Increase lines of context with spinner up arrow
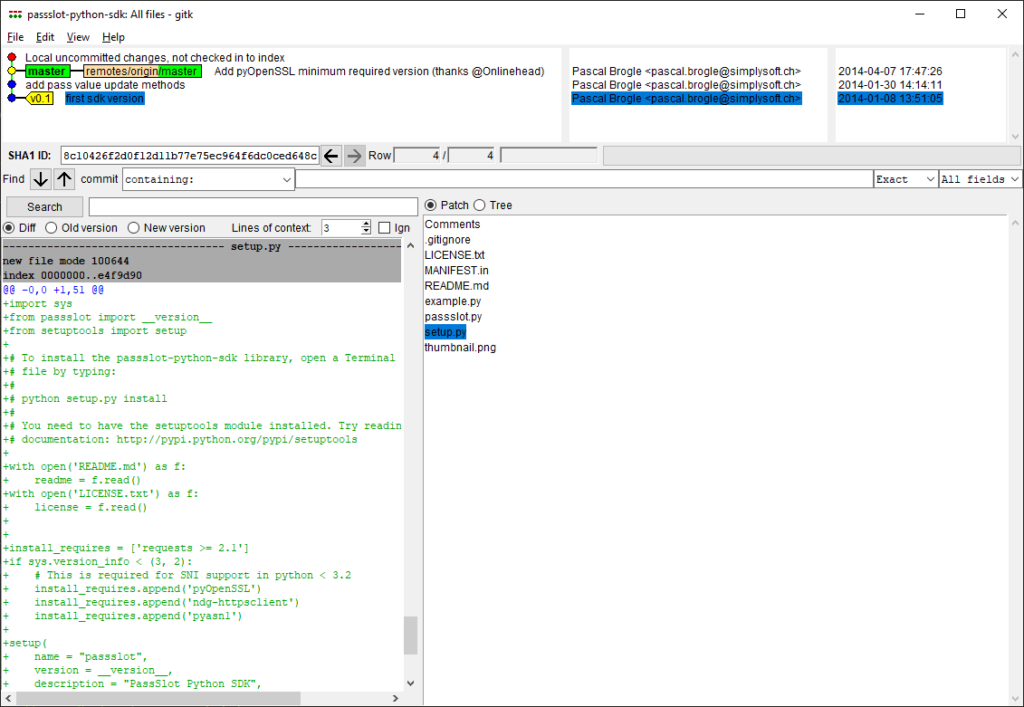1024x707 pixels. click(x=366, y=224)
